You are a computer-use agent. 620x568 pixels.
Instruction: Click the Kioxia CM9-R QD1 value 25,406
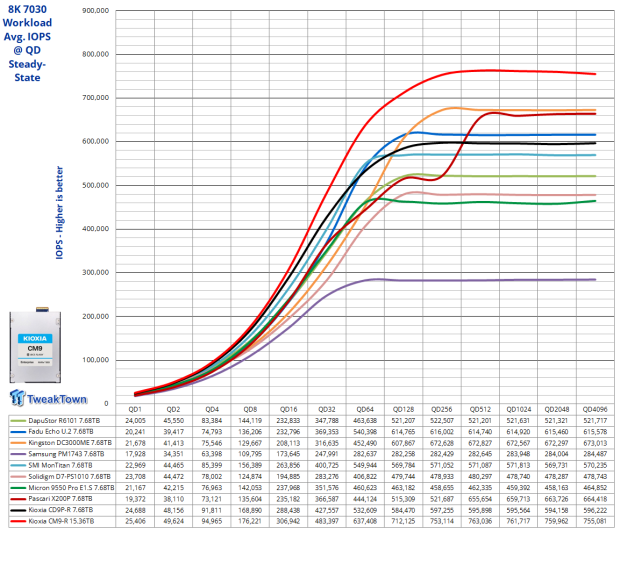tap(135, 521)
